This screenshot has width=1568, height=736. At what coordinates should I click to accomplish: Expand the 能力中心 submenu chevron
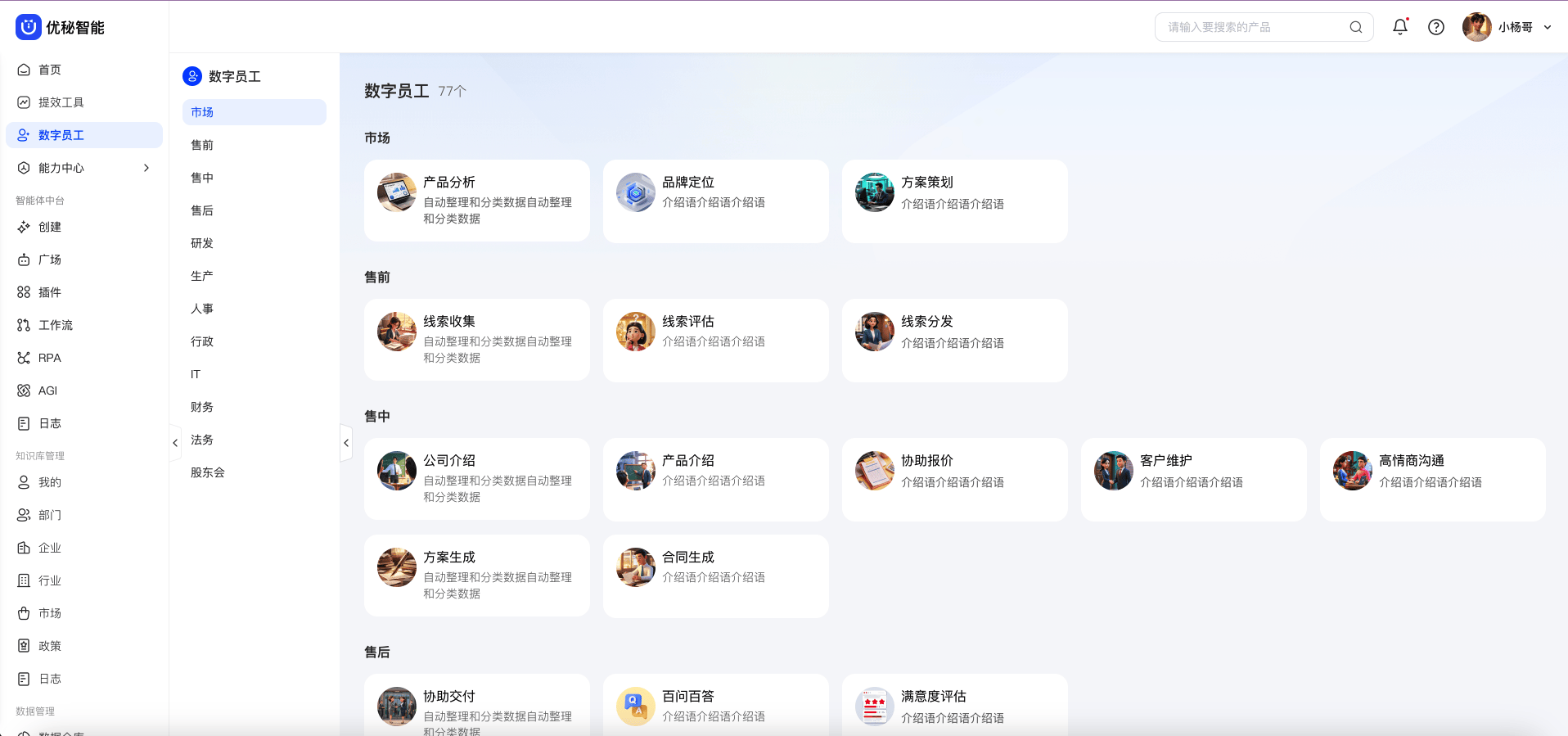[x=146, y=168]
